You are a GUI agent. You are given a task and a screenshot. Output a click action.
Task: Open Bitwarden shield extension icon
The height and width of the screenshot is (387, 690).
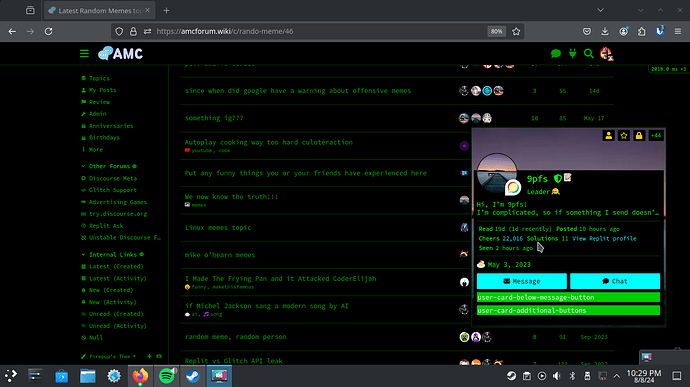[x=660, y=31]
